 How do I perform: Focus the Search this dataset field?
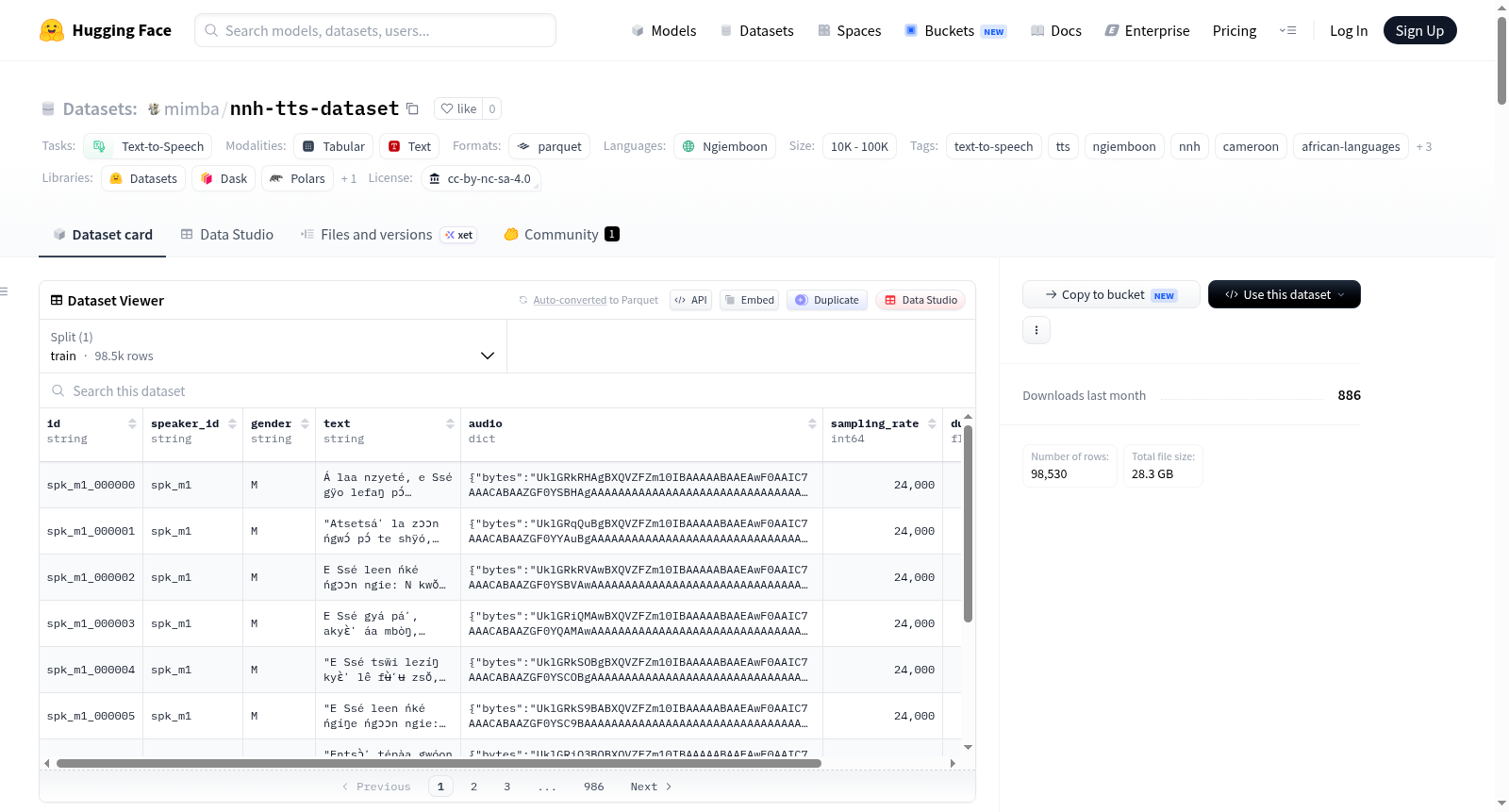[507, 390]
